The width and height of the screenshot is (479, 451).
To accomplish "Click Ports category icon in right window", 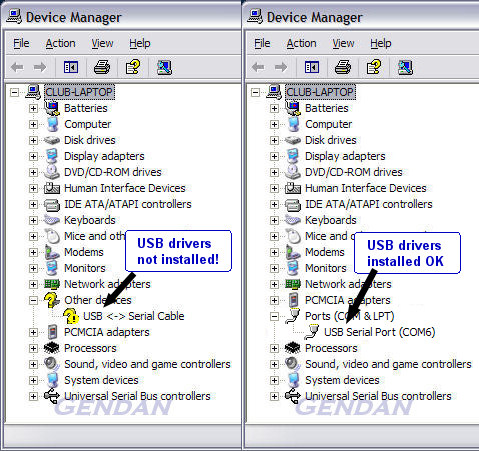I will coord(293,316).
